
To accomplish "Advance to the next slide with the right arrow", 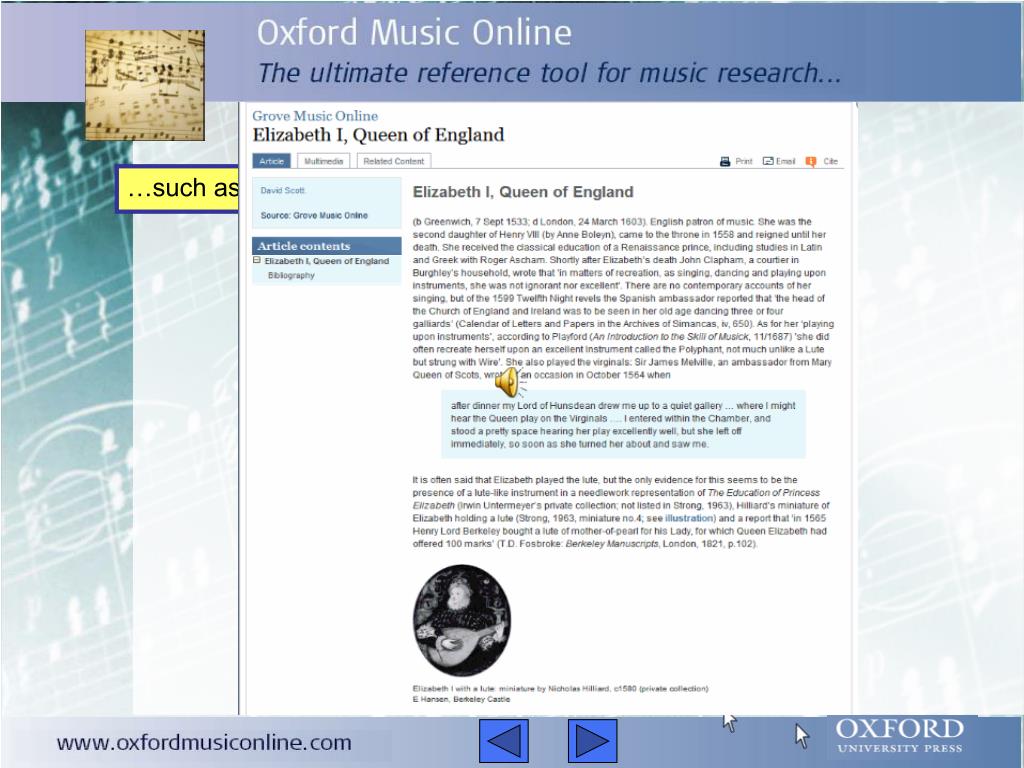I will coord(592,741).
